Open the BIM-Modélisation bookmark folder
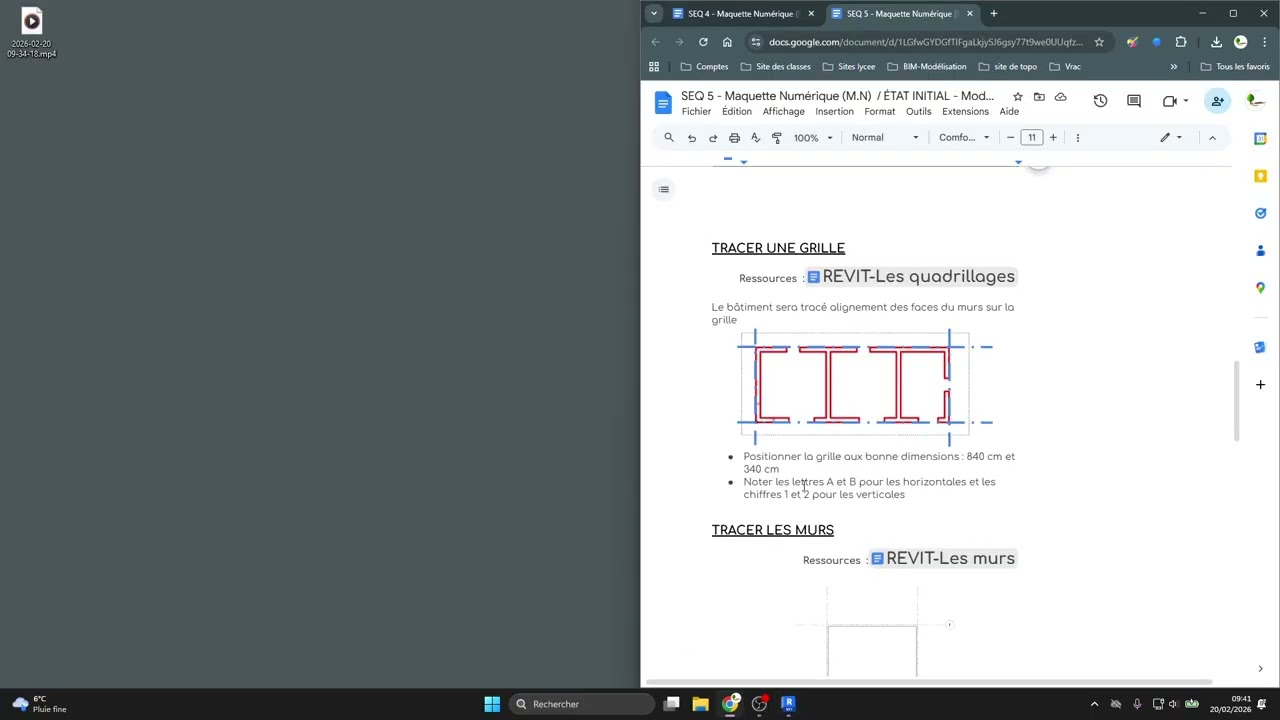This screenshot has height=720, width=1280. (x=926, y=67)
